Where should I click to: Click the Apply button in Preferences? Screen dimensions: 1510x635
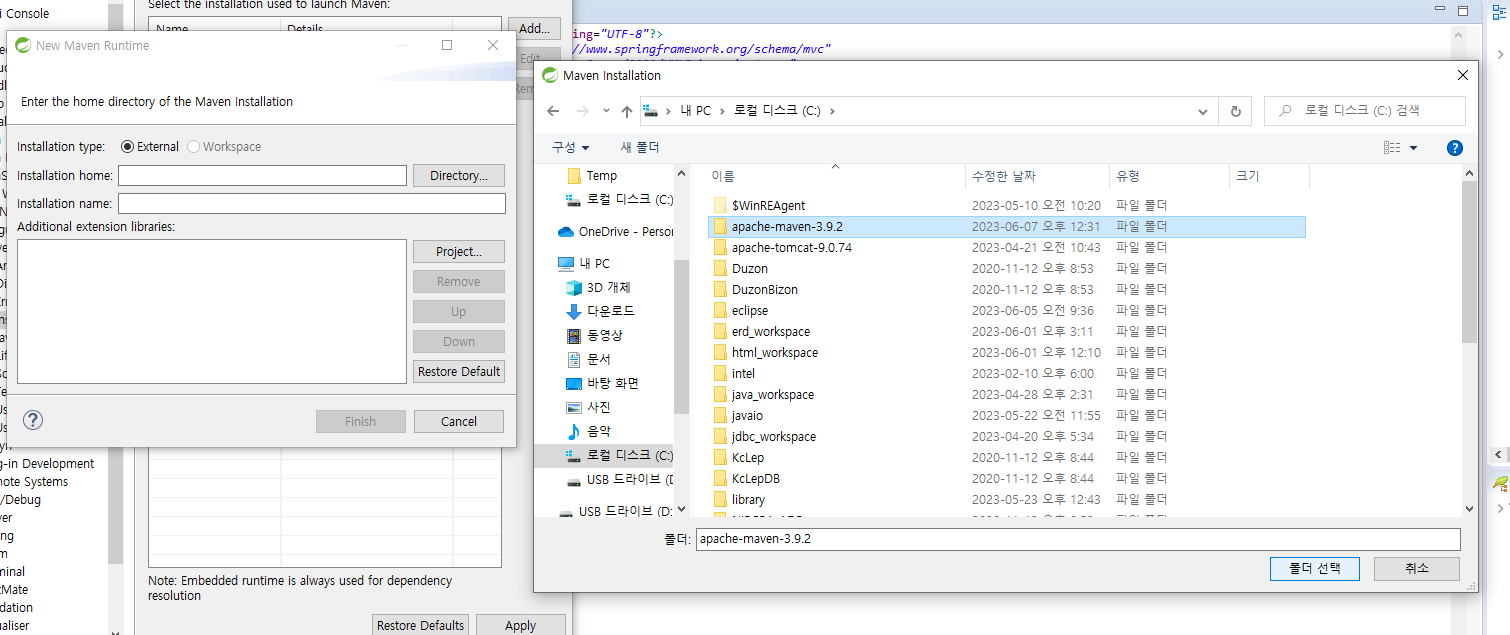[x=520, y=625]
